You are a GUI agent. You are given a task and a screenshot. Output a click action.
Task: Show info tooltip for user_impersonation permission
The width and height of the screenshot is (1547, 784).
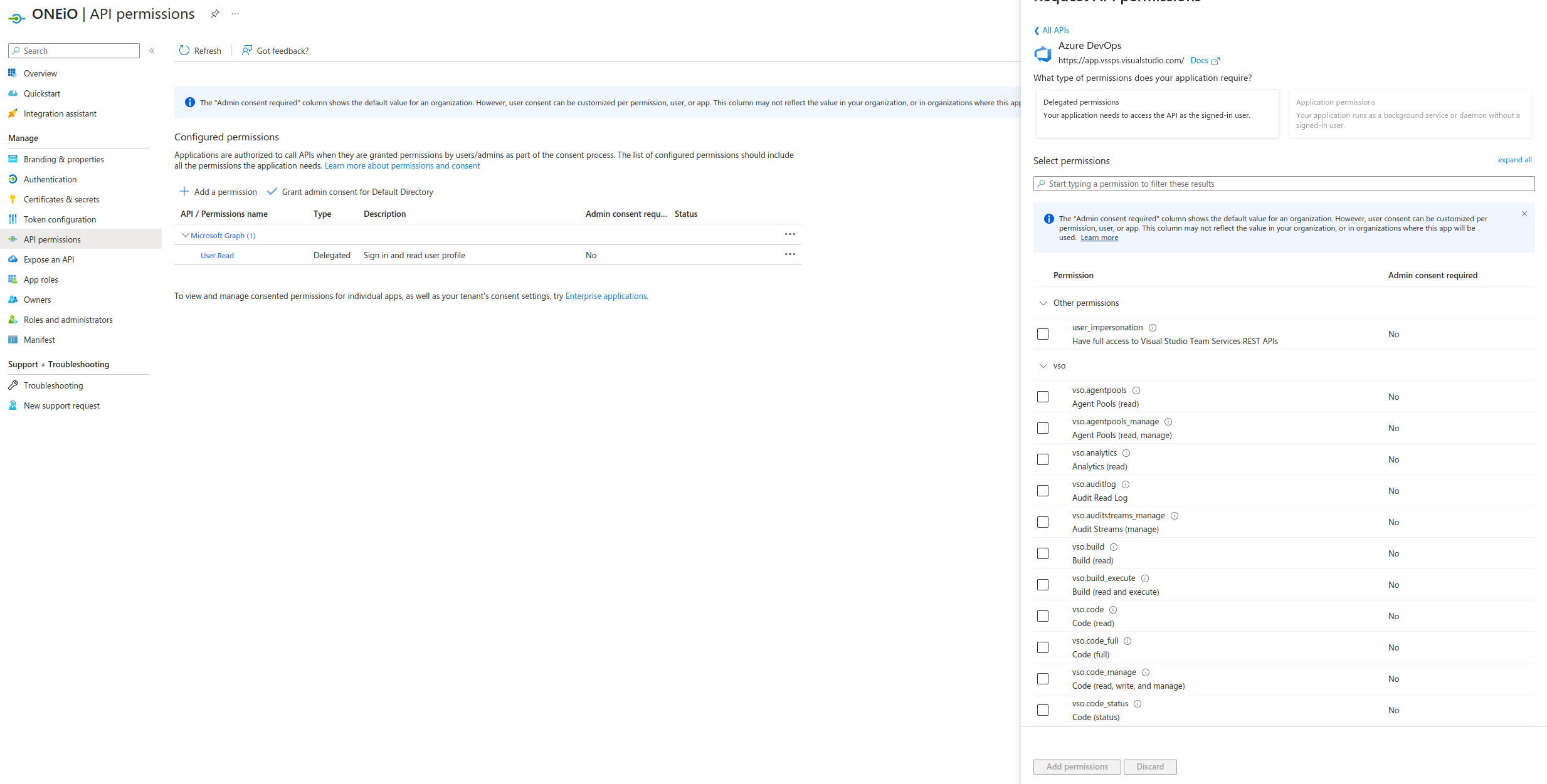point(1153,328)
